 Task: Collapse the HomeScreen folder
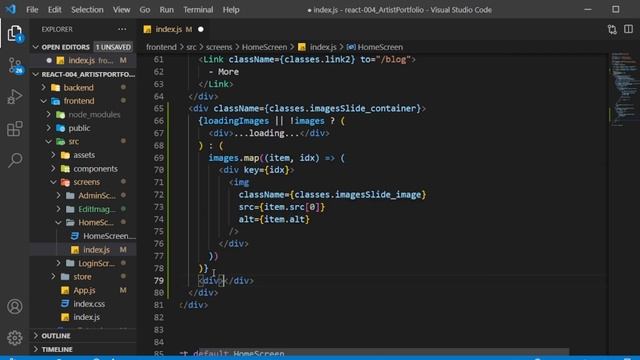(58, 222)
